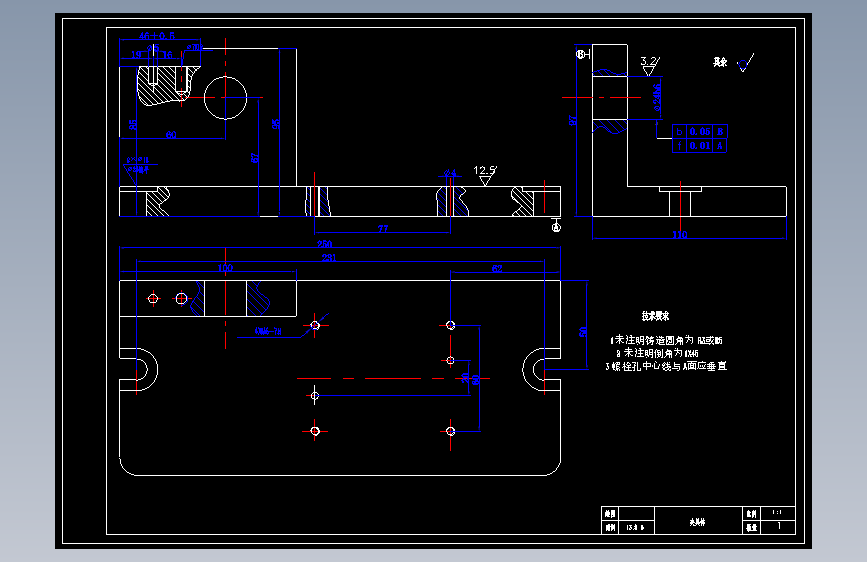
Task: Click the title block part name cell
Action: (x=698, y=521)
